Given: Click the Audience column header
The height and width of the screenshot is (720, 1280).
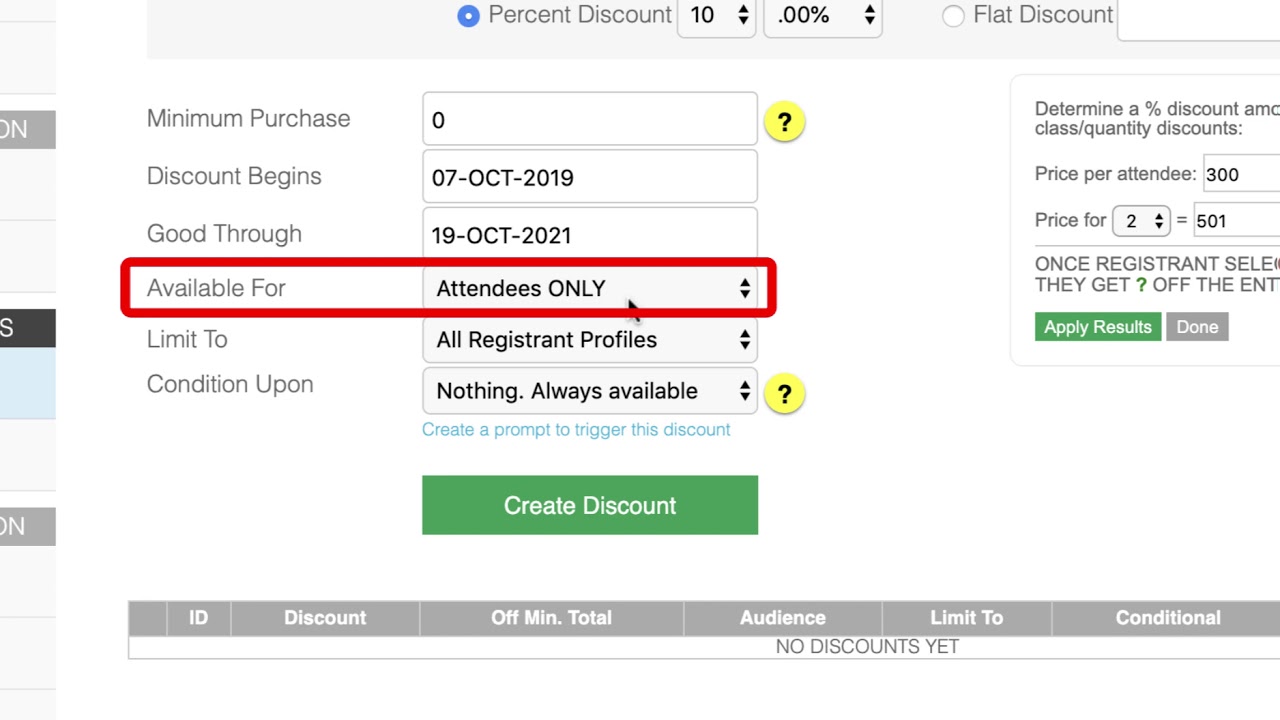Looking at the screenshot, I should [782, 618].
